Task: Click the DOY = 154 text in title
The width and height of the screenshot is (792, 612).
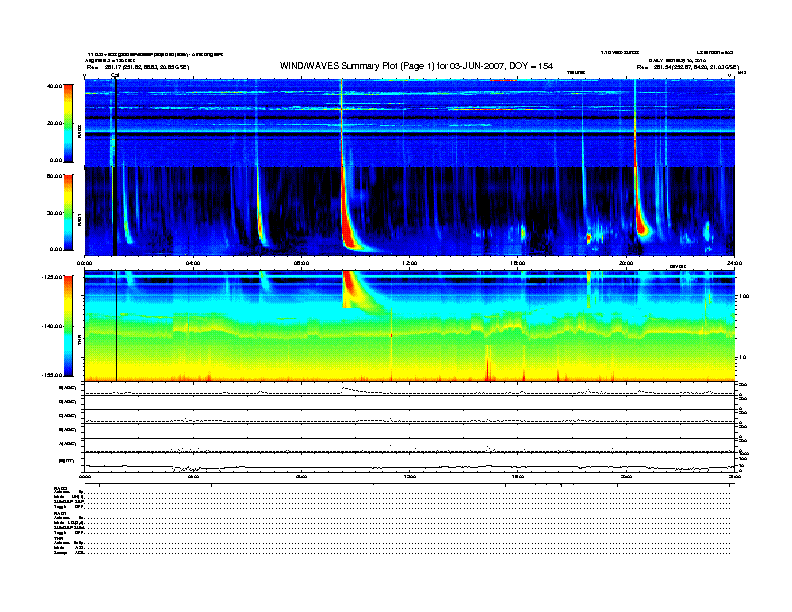Action: 531,66
